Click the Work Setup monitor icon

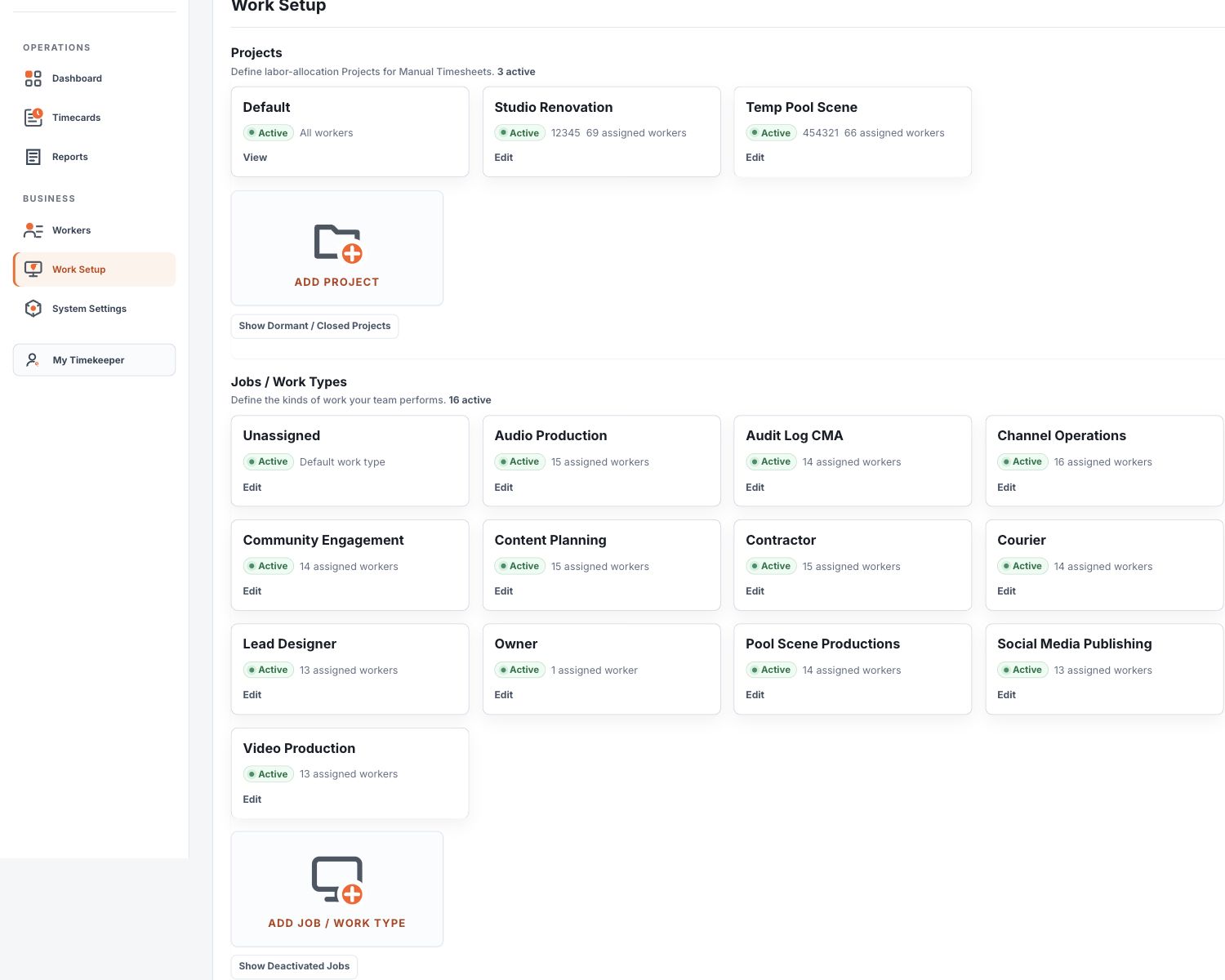(33, 269)
